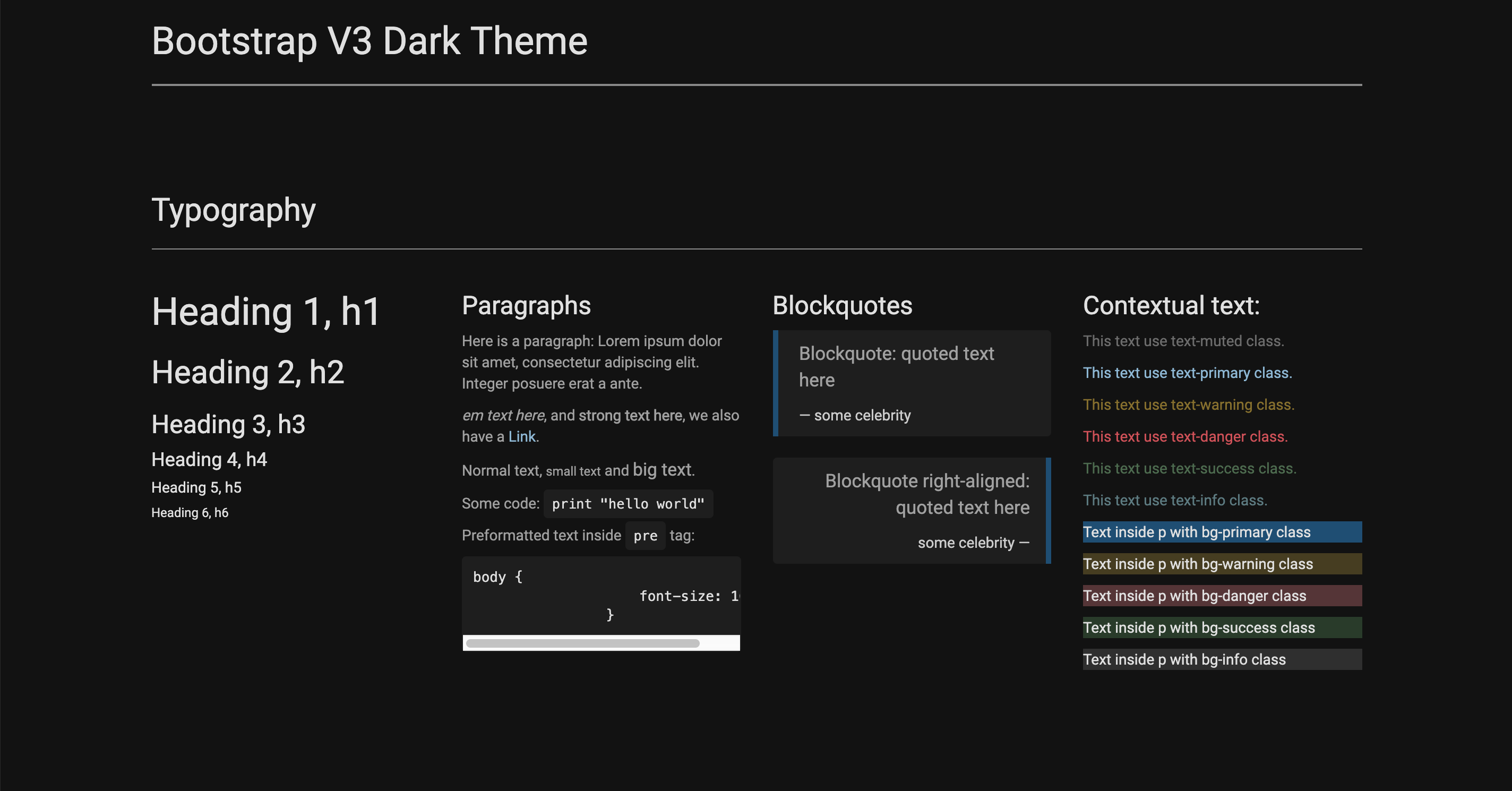
Task: Click the bg-danger class bar
Action: 1222,596
